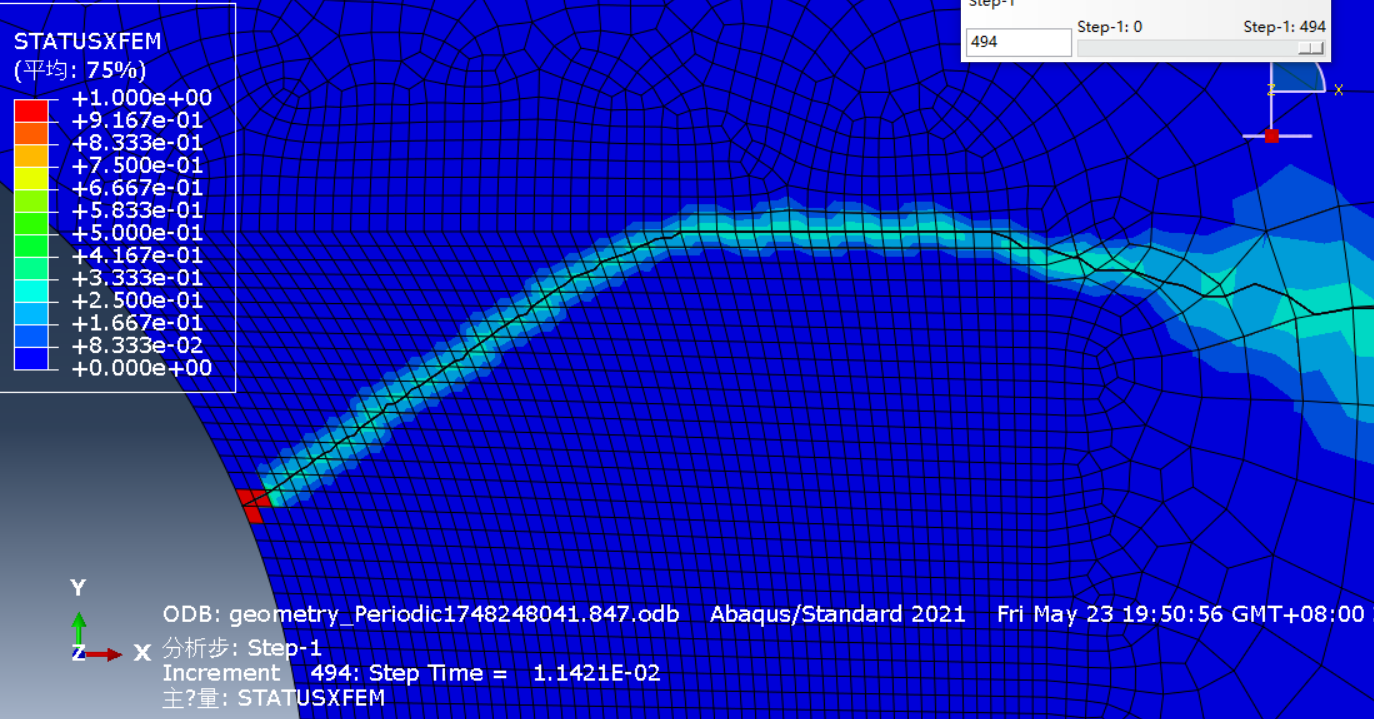
Task: Click legend value +0.000e+00
Action: [x=143, y=368]
